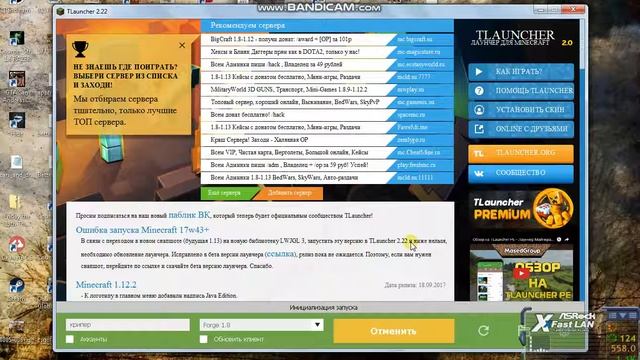Screen dimensions: 640x360
Task: Open the white document file on the desktop
Action: pos(16,162)
